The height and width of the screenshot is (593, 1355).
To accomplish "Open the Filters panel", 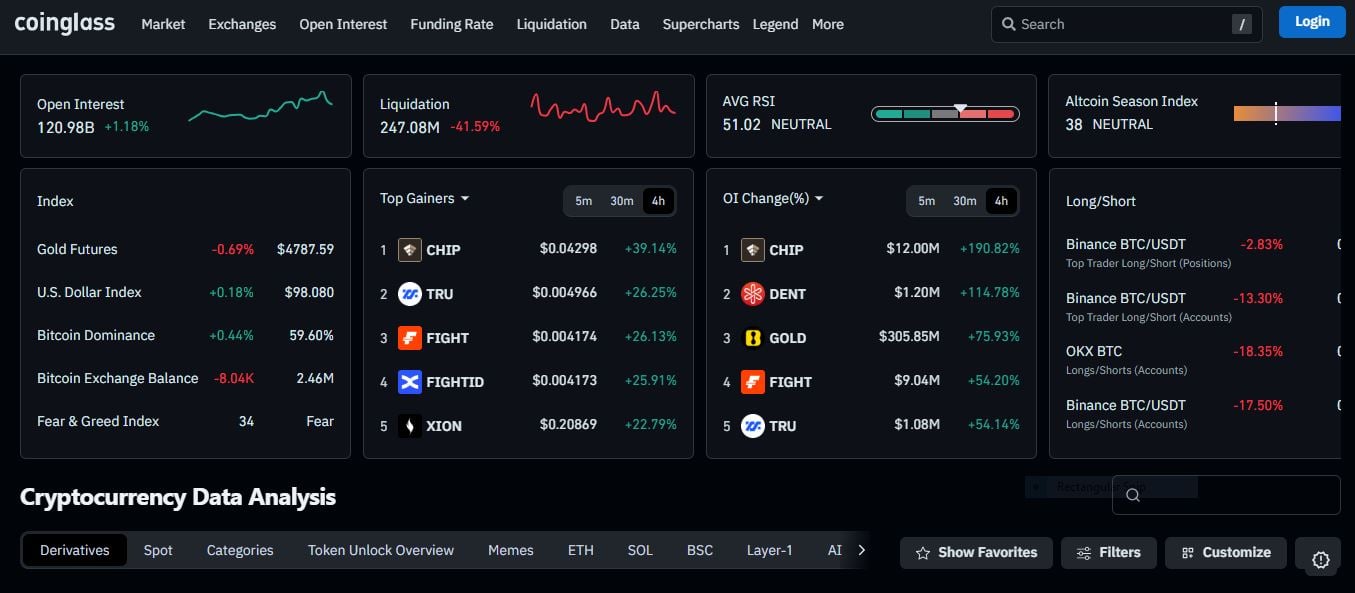I will tap(1108, 551).
